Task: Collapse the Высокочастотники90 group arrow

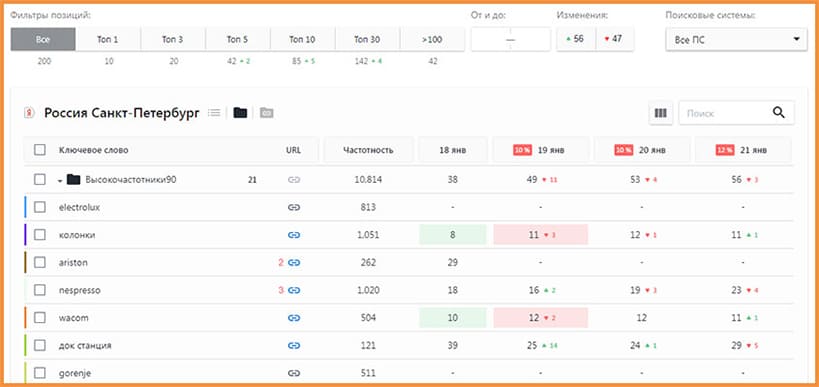Action: click(x=60, y=181)
